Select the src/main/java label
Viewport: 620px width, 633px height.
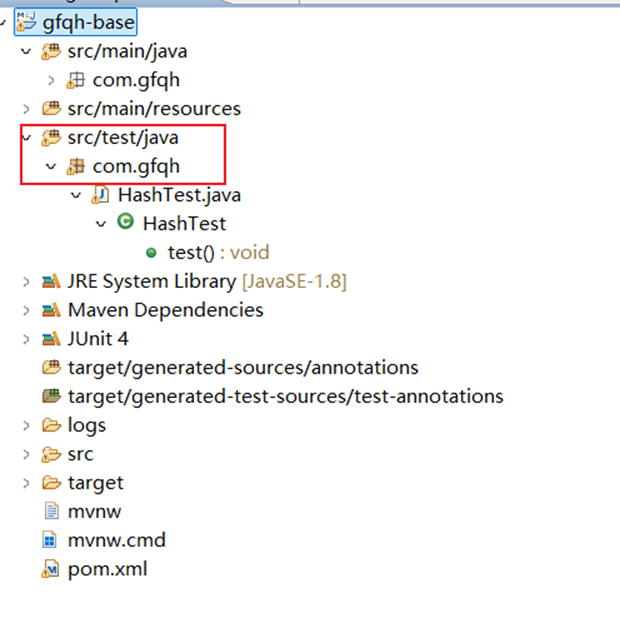pyautogui.click(x=128, y=52)
